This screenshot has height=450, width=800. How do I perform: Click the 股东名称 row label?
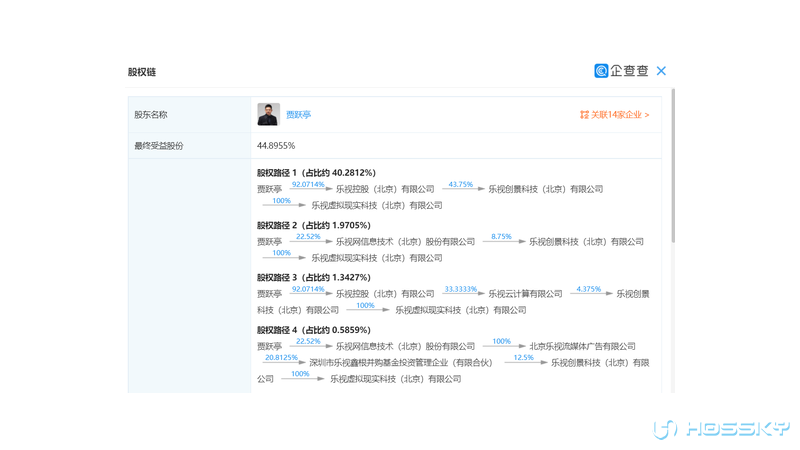pos(151,115)
